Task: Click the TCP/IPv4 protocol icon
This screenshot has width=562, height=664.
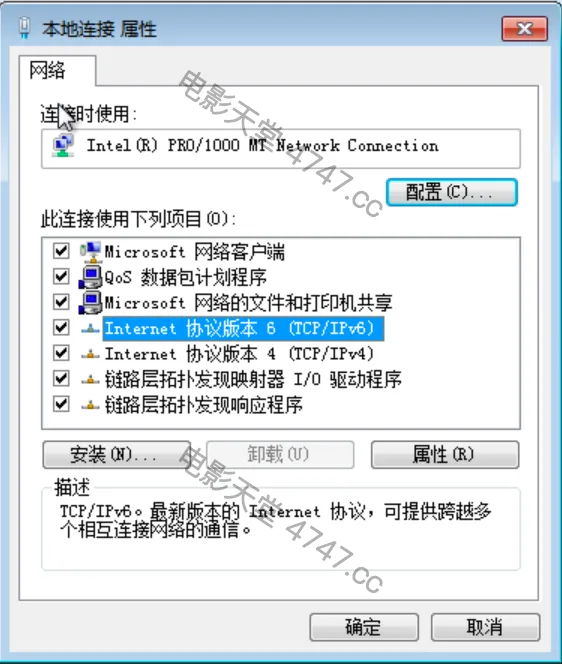Action: 90,354
